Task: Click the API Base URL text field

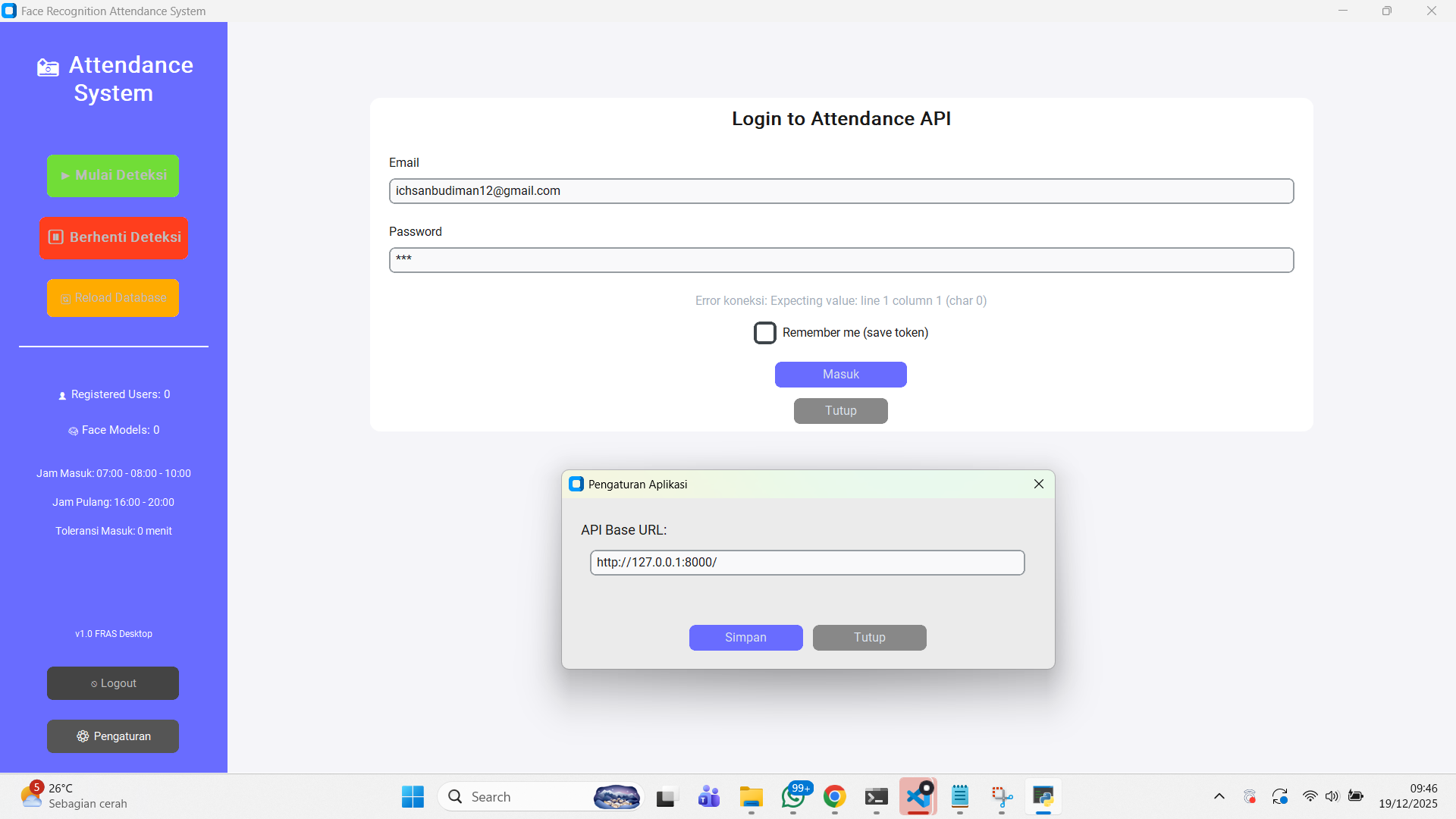Action: pos(807,563)
